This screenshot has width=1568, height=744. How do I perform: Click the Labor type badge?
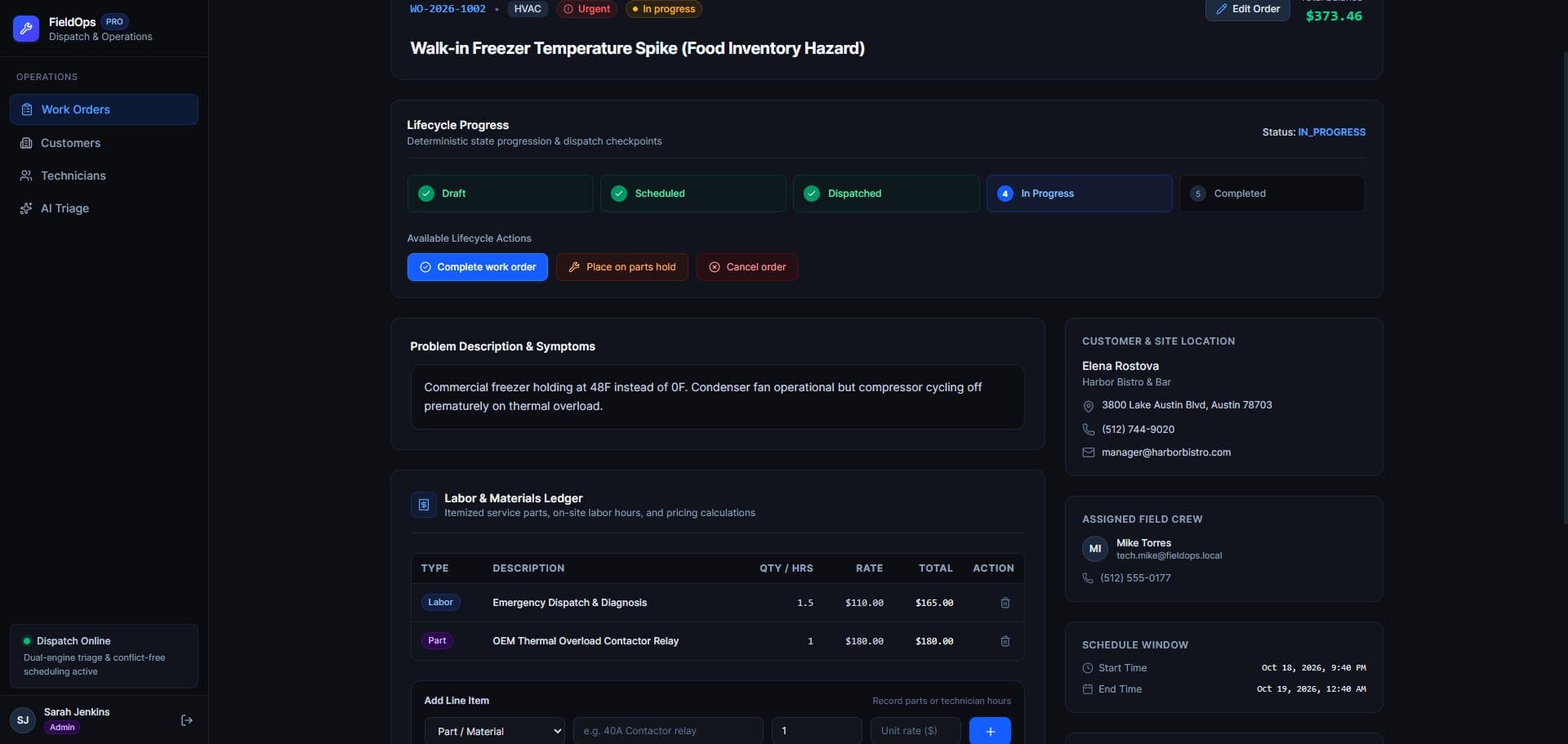coord(441,603)
